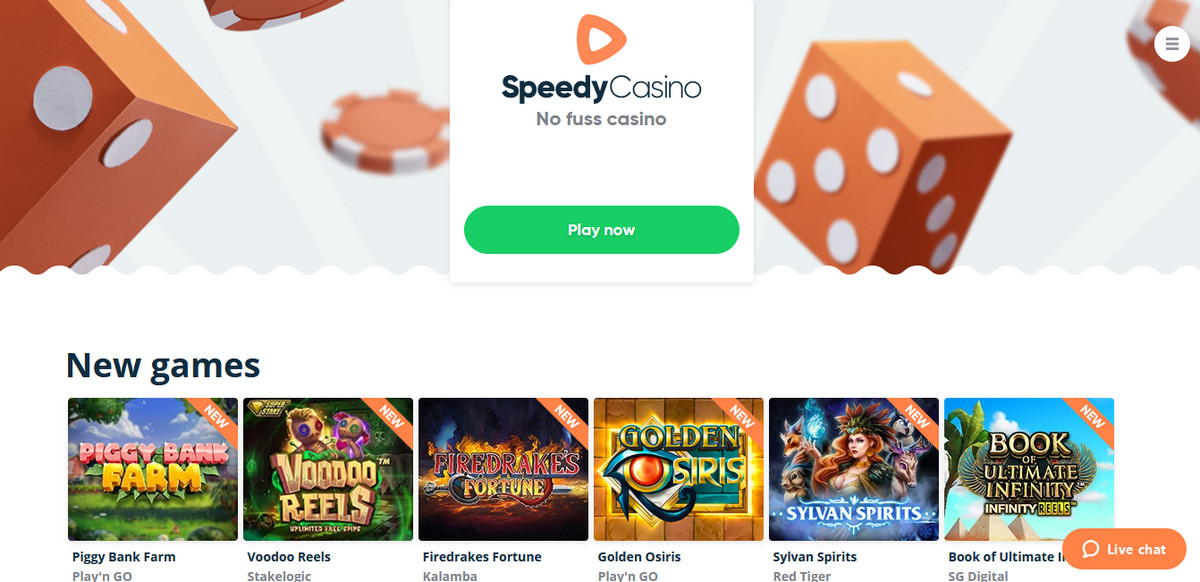The width and height of the screenshot is (1200, 582).
Task: Open the Sylvan Spirits game thumbnail
Action: point(854,469)
